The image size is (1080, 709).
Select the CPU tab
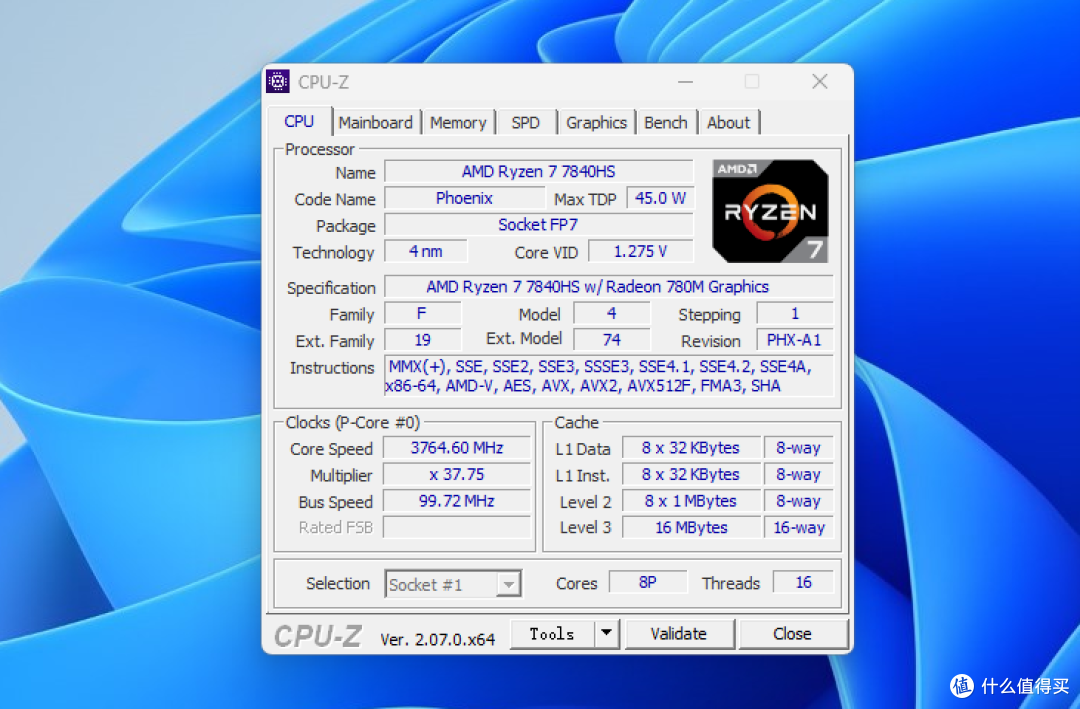click(x=299, y=121)
